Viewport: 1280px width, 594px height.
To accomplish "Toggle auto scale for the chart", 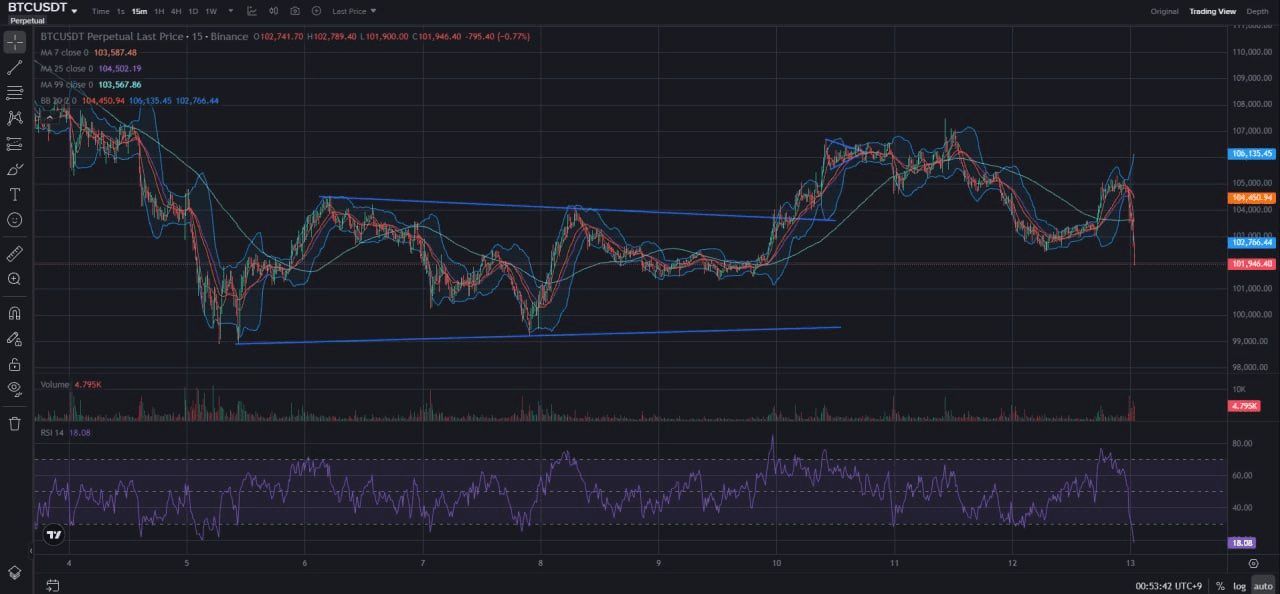I will pyautogui.click(x=1262, y=586).
